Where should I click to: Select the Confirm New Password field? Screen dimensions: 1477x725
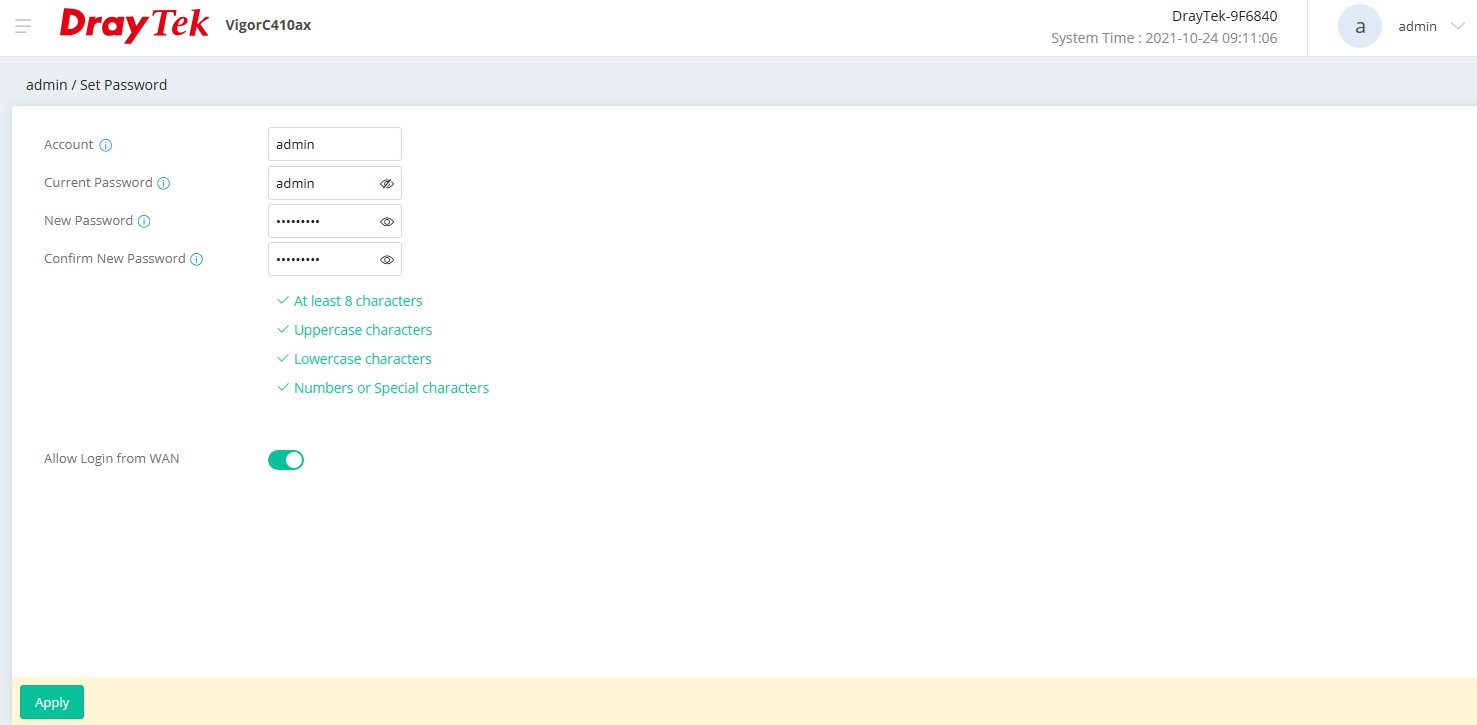pyautogui.click(x=322, y=259)
